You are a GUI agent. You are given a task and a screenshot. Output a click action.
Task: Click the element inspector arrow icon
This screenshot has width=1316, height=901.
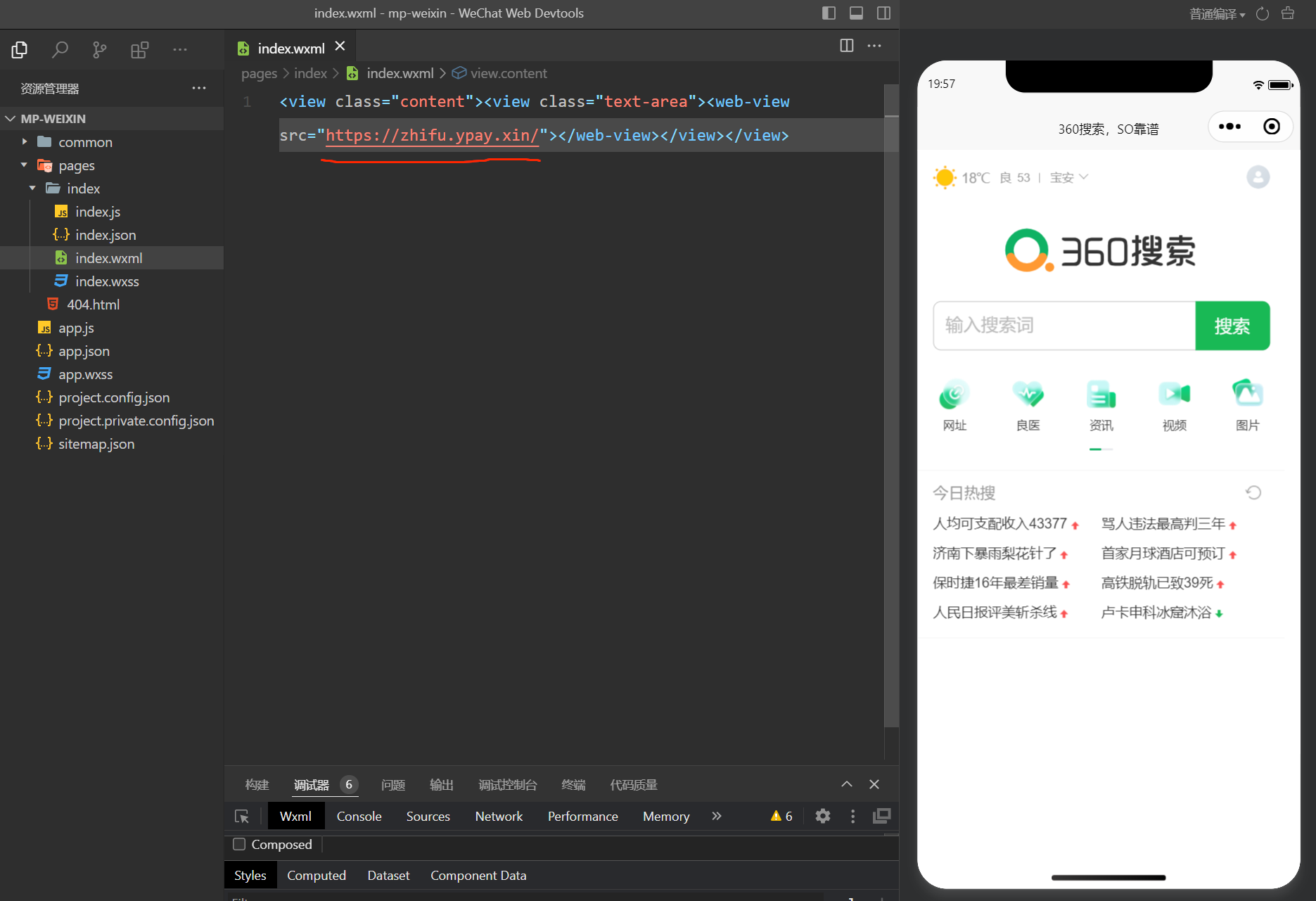pyautogui.click(x=242, y=816)
